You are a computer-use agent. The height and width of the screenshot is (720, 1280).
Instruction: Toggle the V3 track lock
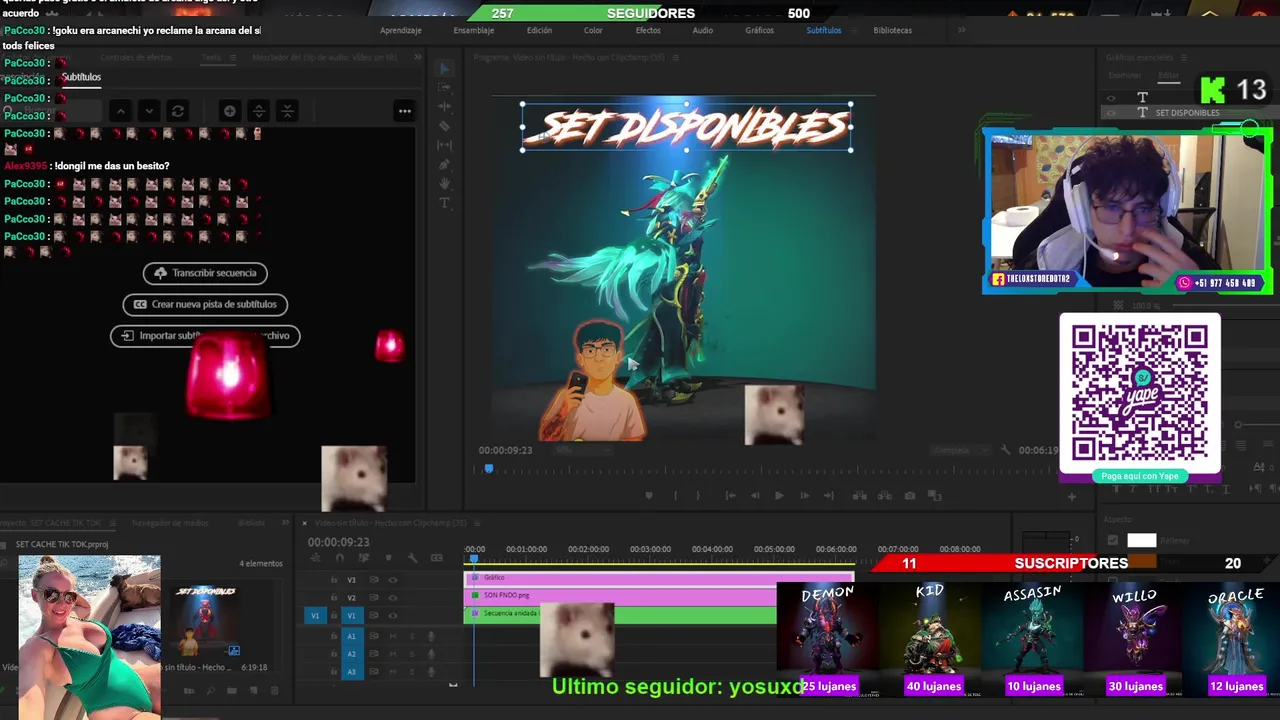pyautogui.click(x=334, y=580)
